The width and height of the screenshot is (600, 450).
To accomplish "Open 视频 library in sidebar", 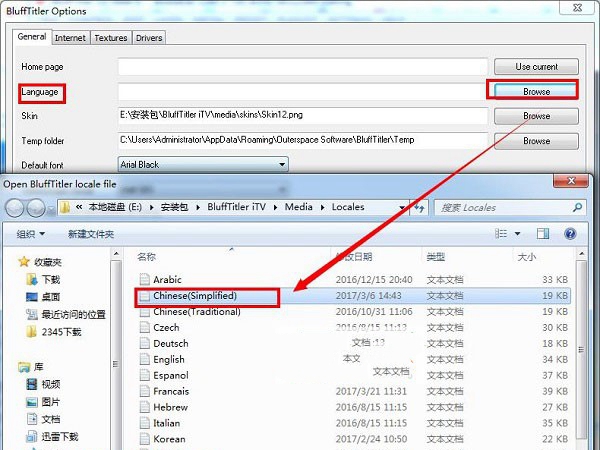I will click(x=43, y=384).
